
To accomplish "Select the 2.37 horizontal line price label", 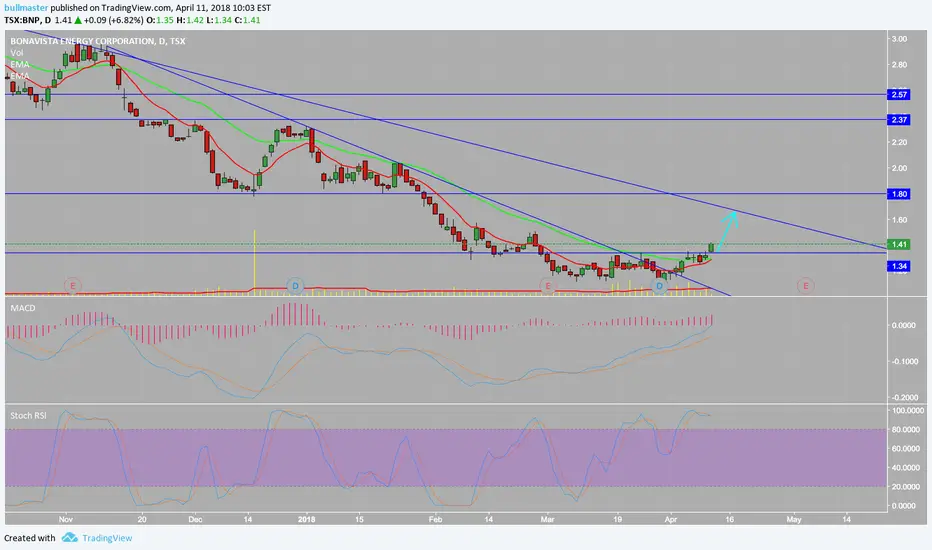I will 898,120.
